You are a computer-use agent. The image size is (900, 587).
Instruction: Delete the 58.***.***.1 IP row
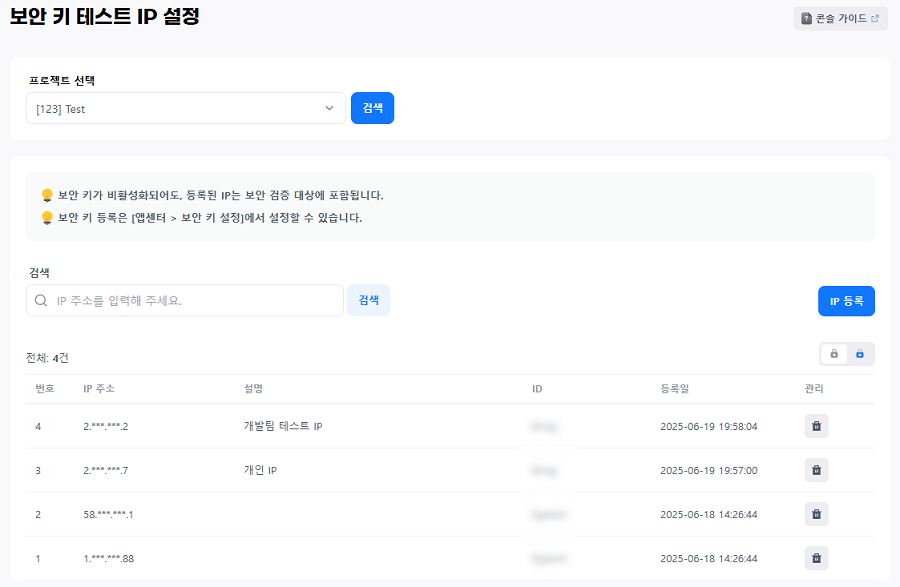(x=816, y=514)
